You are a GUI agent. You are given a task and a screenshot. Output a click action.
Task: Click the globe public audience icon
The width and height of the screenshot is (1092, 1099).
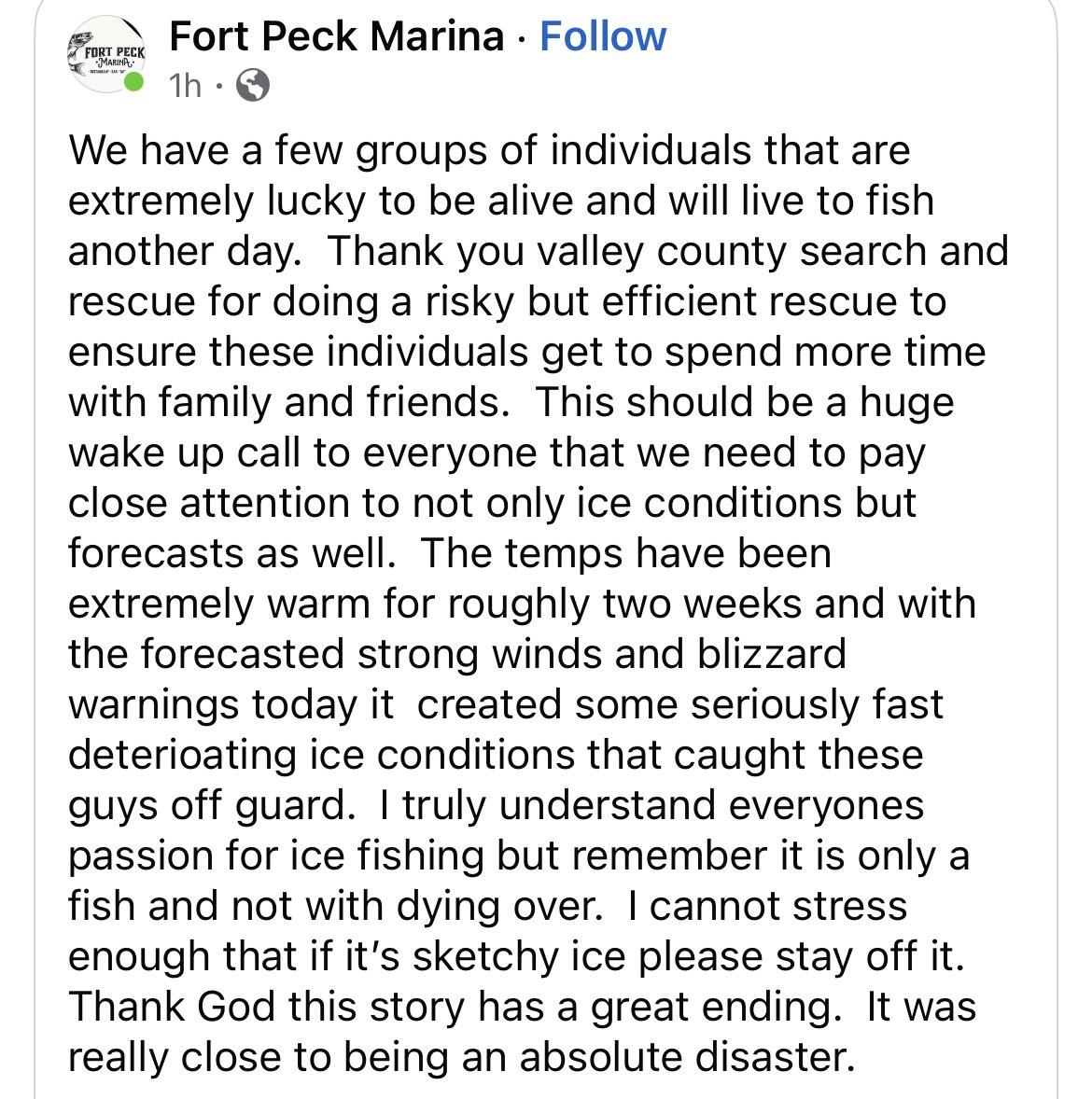pos(253,86)
